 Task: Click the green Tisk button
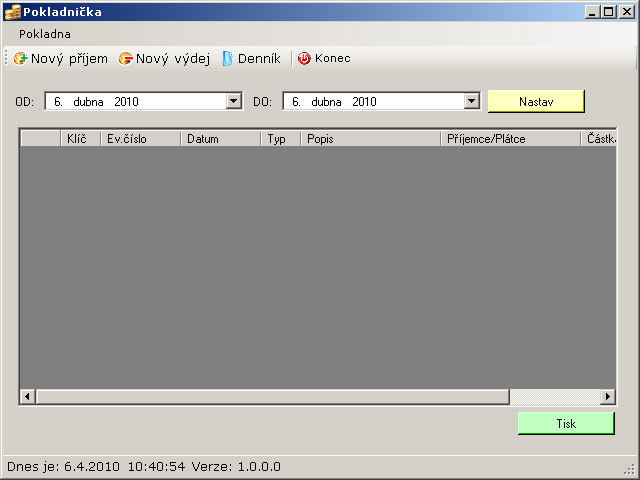tap(566, 423)
